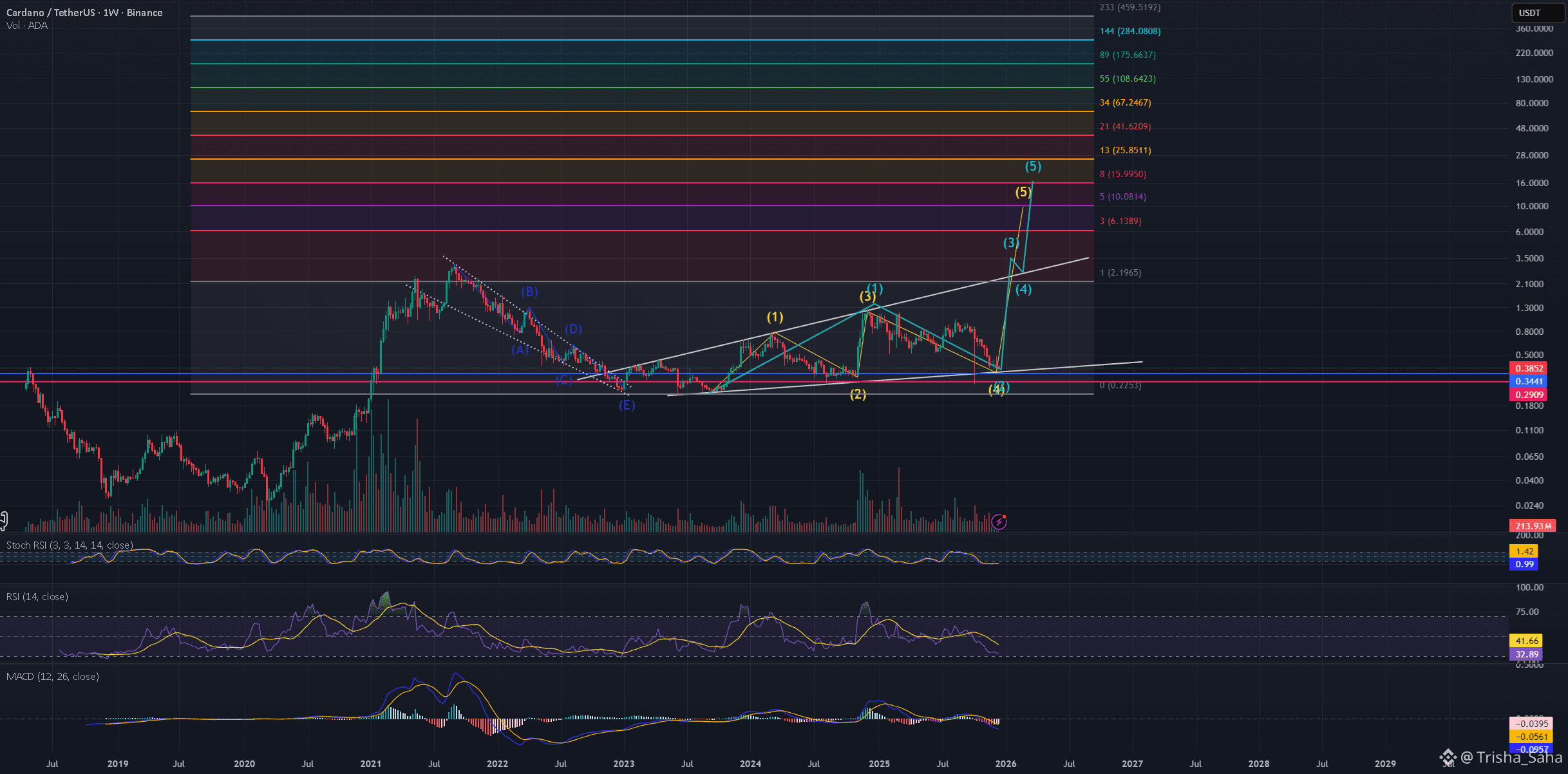This screenshot has height=774, width=1568.
Task: Click the red 0.3852 price label
Action: 1529,368
